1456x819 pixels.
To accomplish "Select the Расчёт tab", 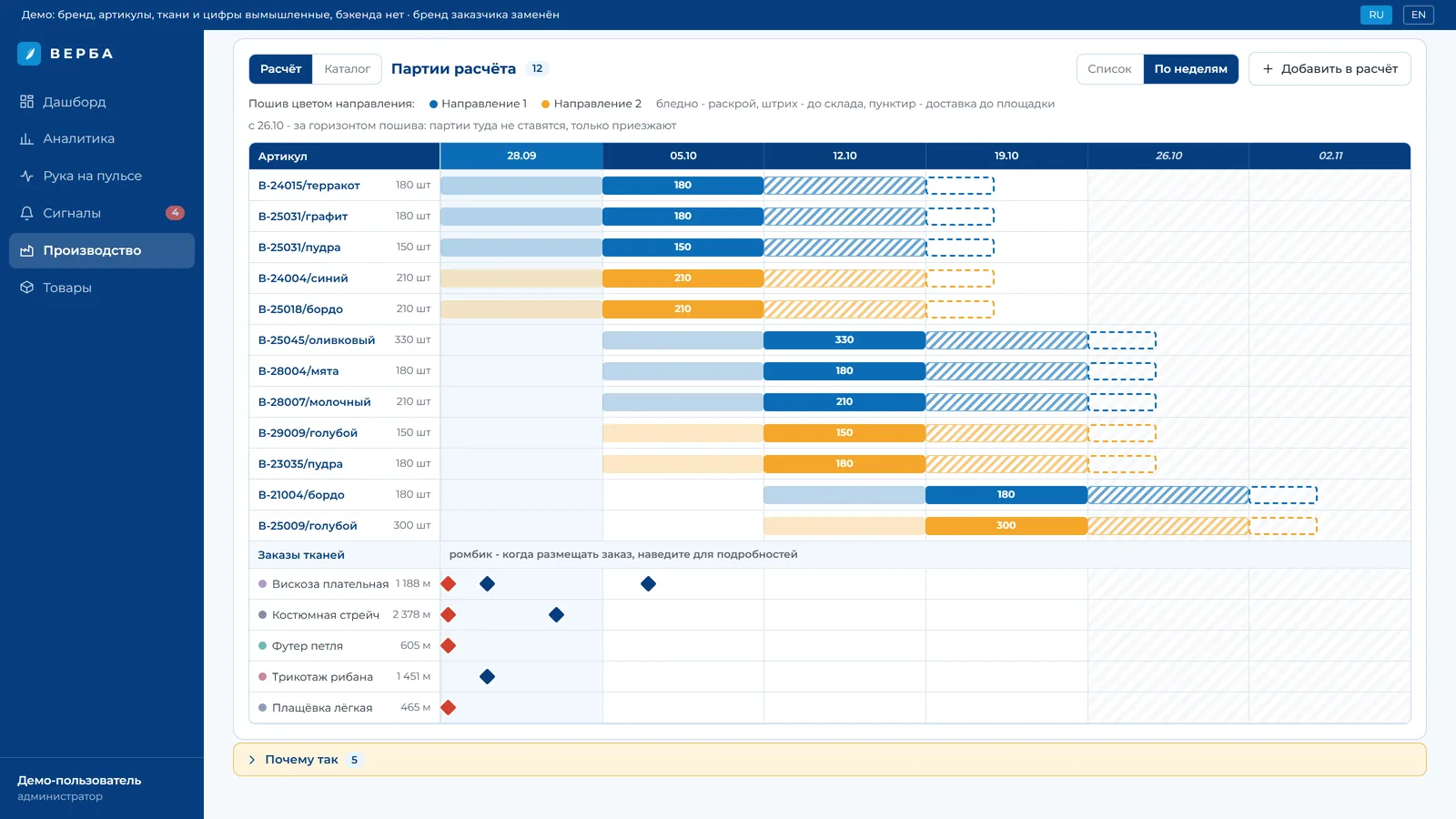I will tap(280, 69).
